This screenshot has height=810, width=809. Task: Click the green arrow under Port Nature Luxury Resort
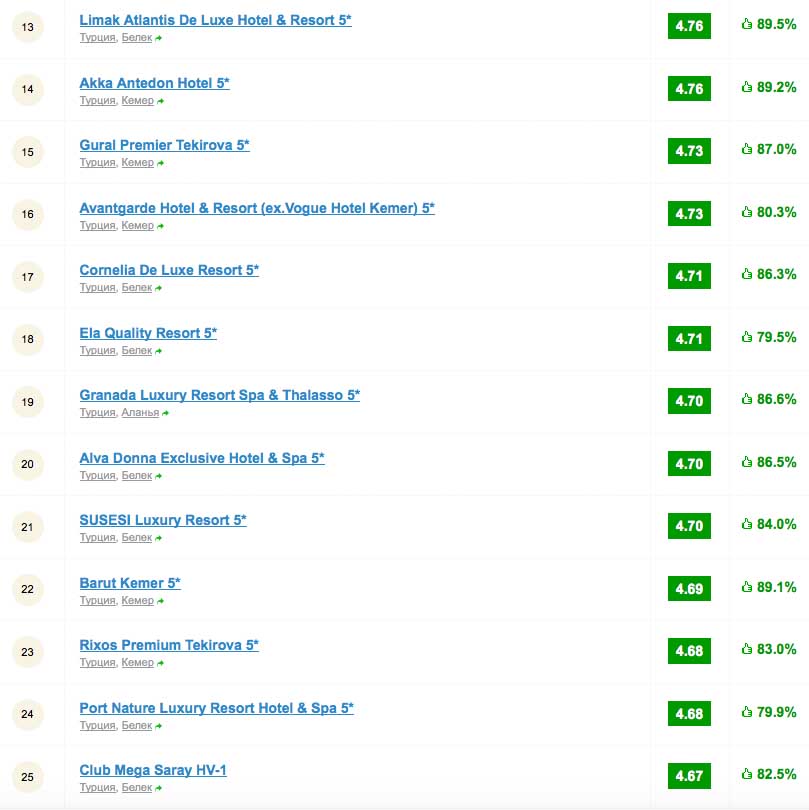pyautogui.click(x=158, y=726)
